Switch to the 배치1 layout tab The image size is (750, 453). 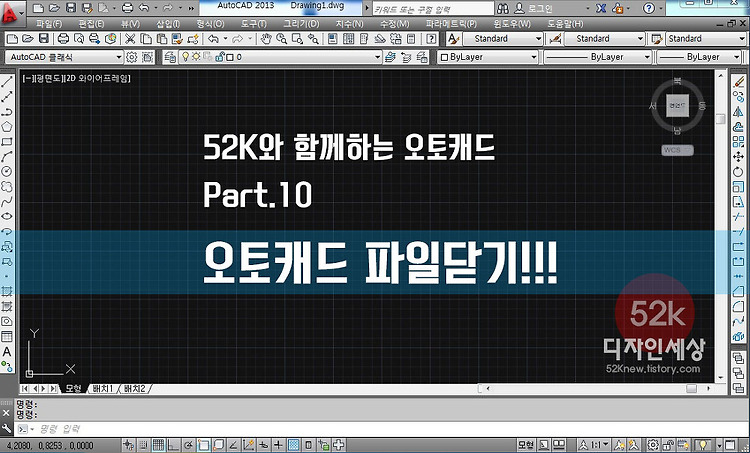pyautogui.click(x=103, y=388)
